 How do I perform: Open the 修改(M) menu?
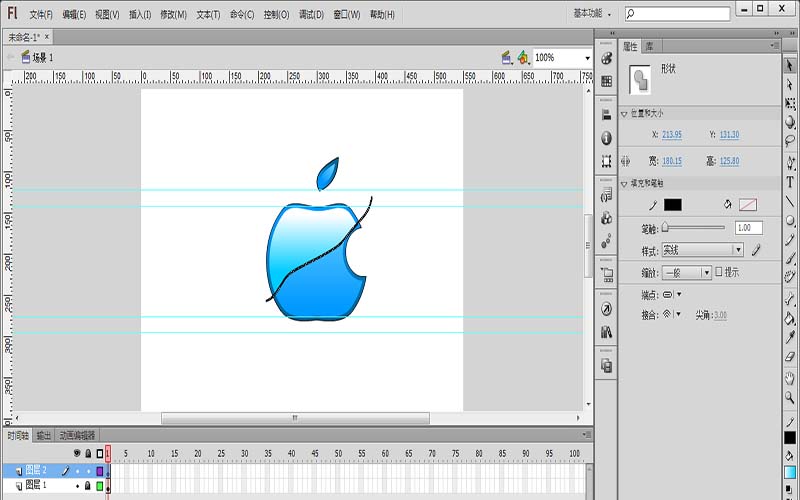pos(173,15)
